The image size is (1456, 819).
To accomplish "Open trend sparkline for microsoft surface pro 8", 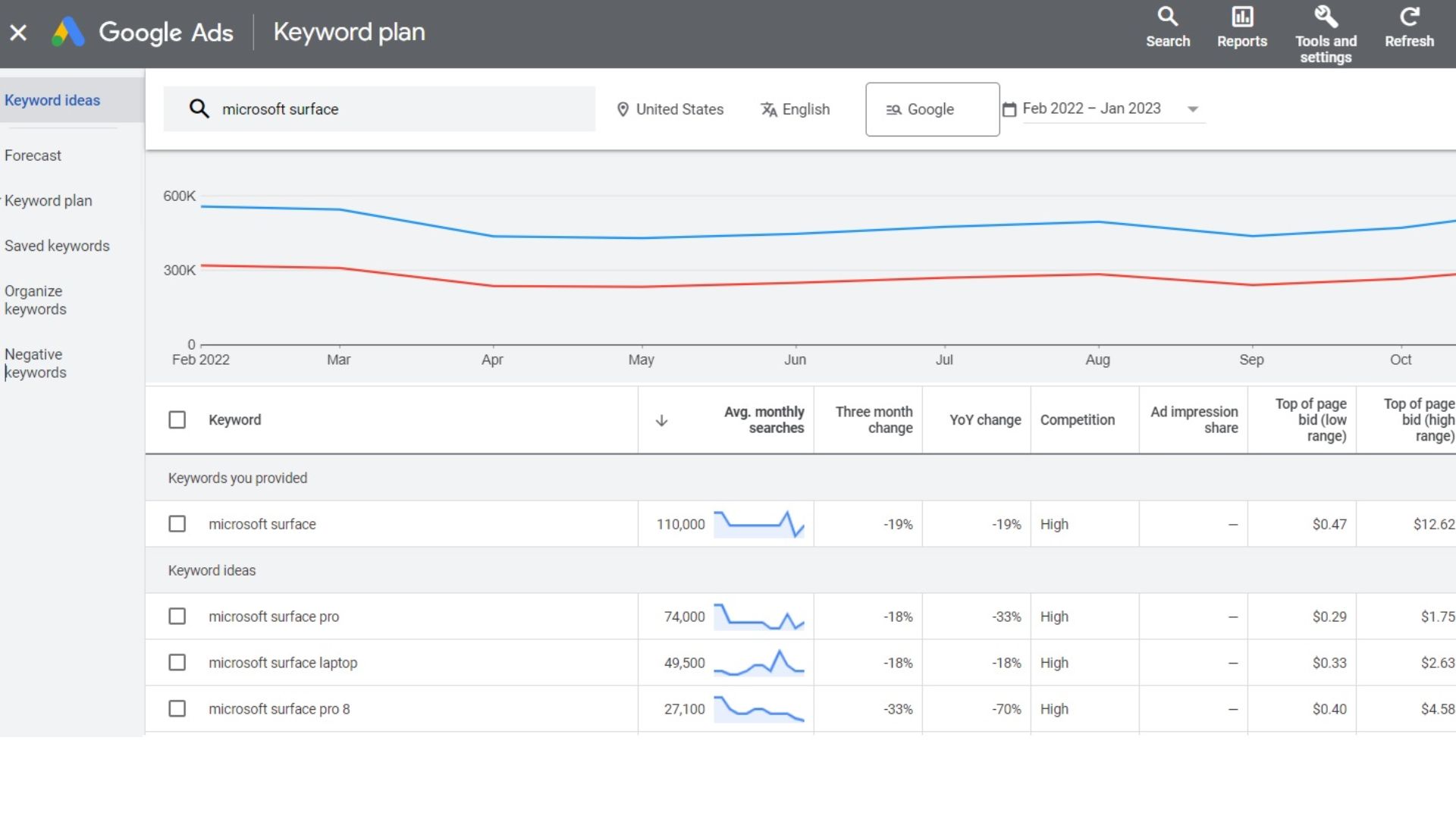I will [x=759, y=709].
